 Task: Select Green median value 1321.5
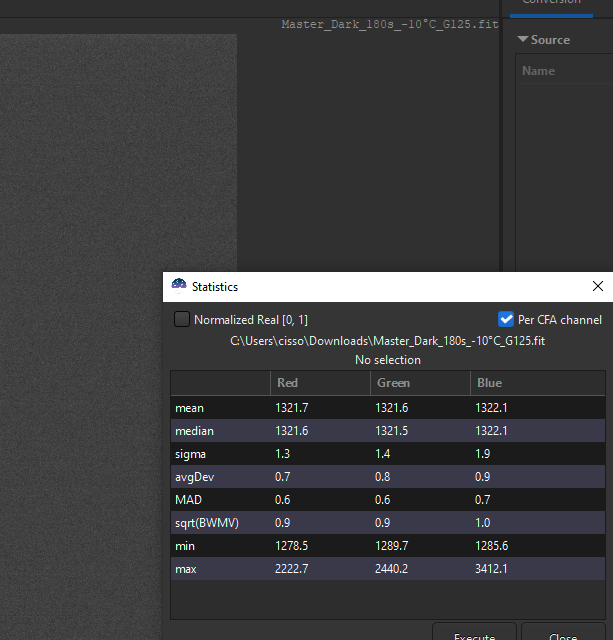point(391,431)
